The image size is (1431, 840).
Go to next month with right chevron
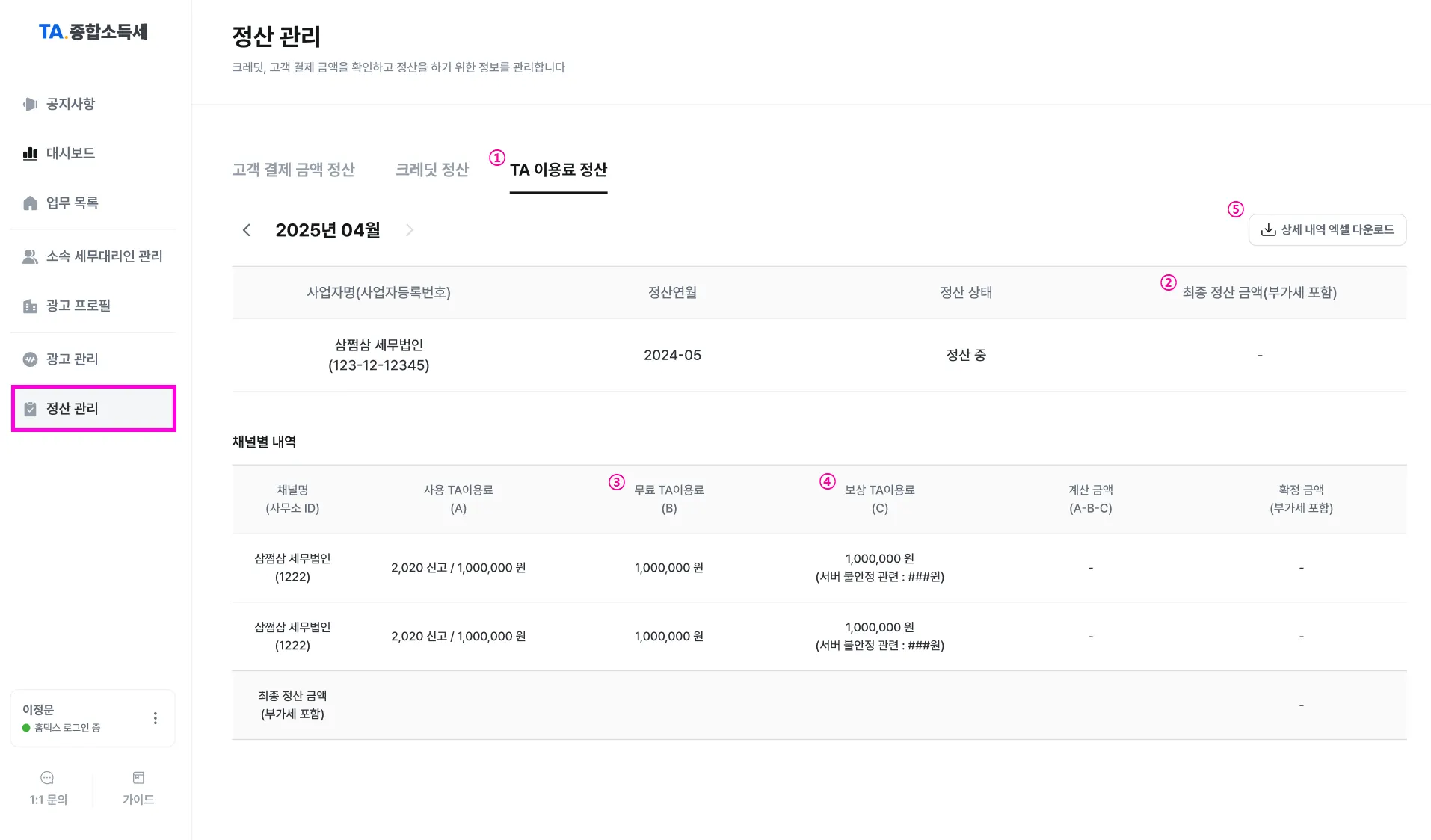[409, 230]
